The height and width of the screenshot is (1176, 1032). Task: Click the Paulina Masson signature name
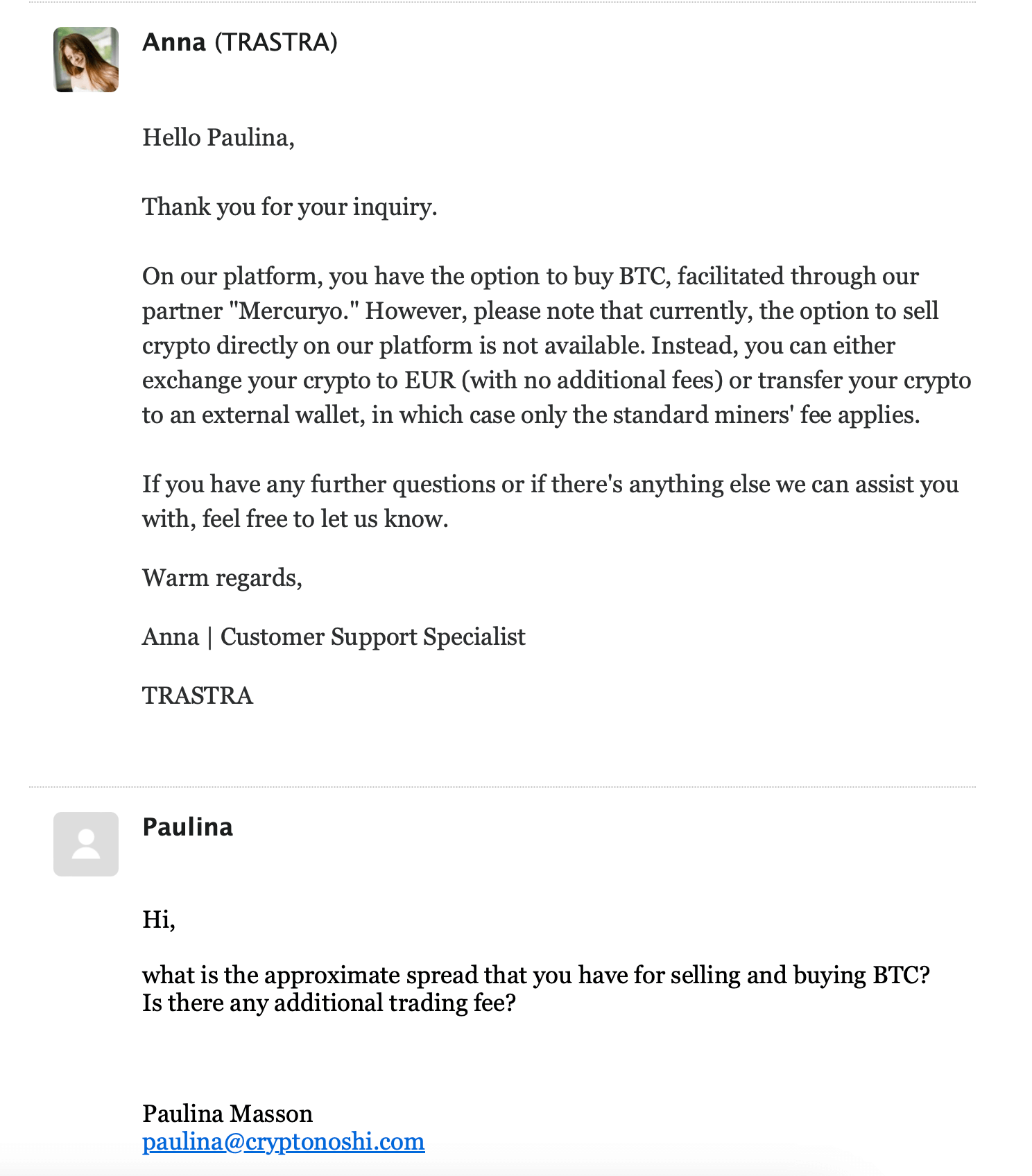pyautogui.click(x=227, y=1114)
